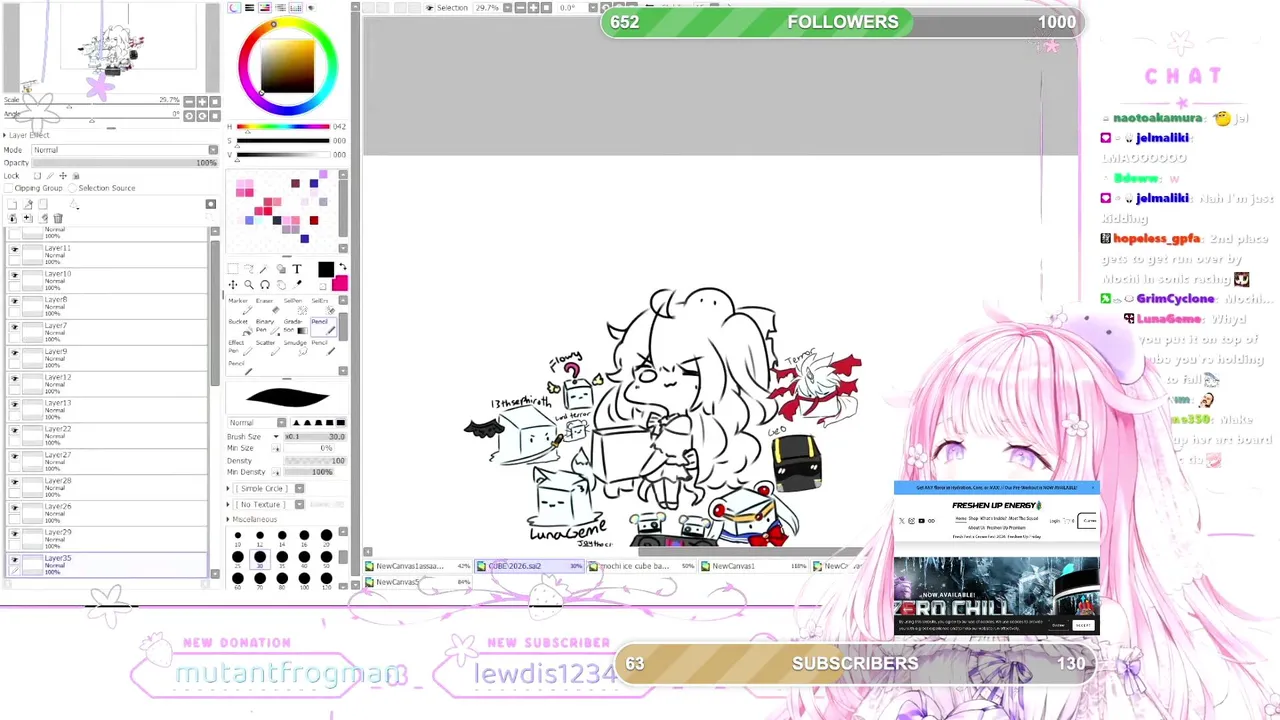Pick the 50 brush size preset
Screen dimensions: 1280x720
pos(326,560)
